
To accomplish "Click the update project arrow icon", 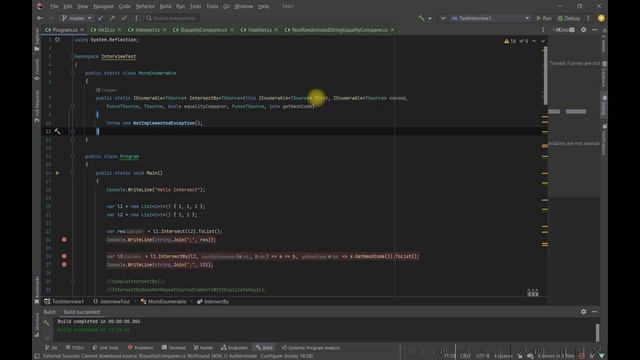I will point(100,18).
